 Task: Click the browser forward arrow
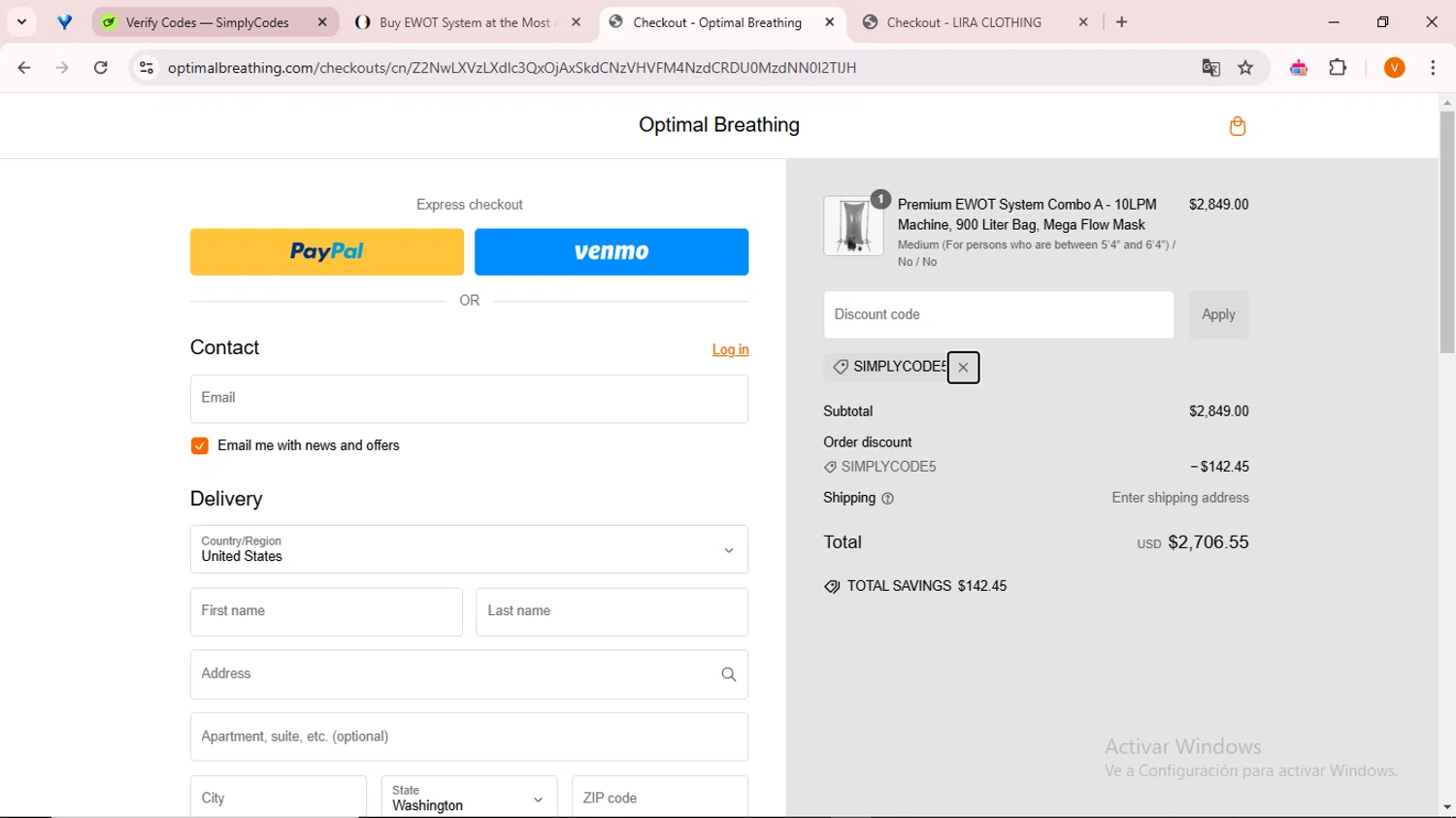(62, 68)
